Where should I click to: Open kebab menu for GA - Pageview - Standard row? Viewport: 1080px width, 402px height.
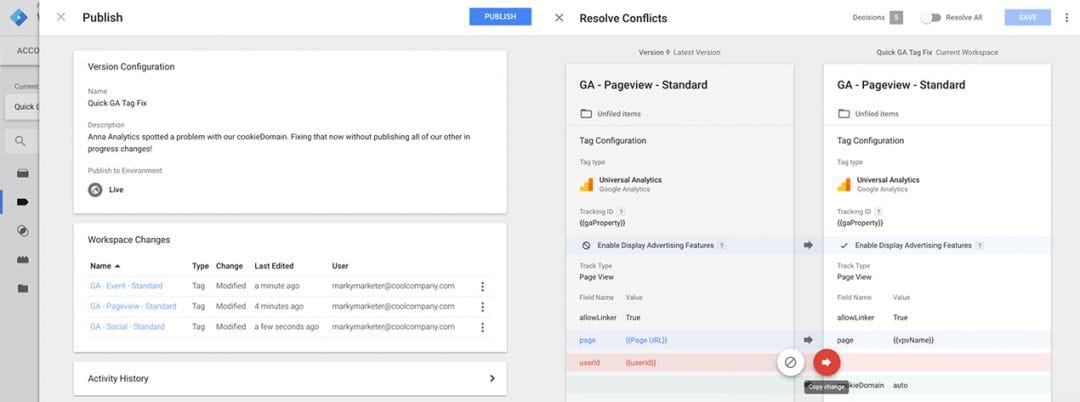point(482,307)
